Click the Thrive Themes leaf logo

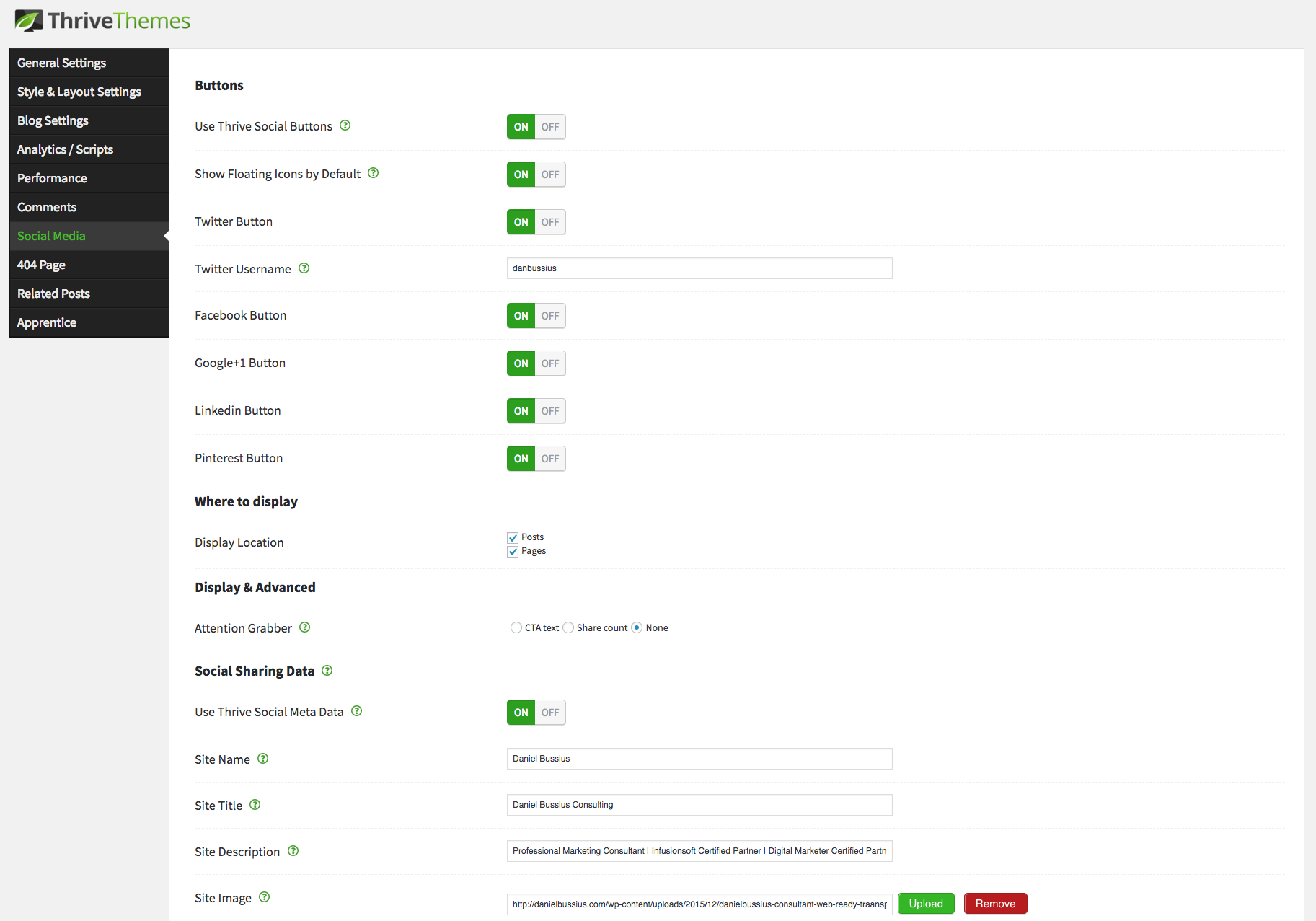(x=29, y=20)
